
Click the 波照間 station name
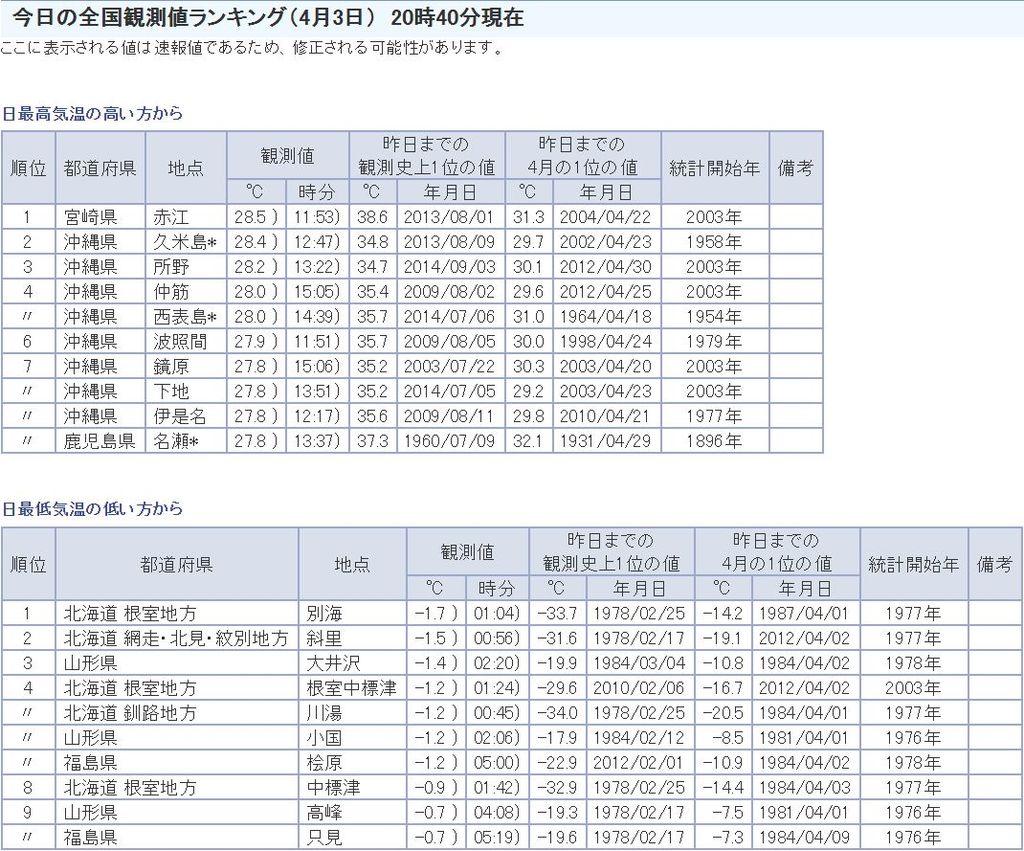coord(178,342)
